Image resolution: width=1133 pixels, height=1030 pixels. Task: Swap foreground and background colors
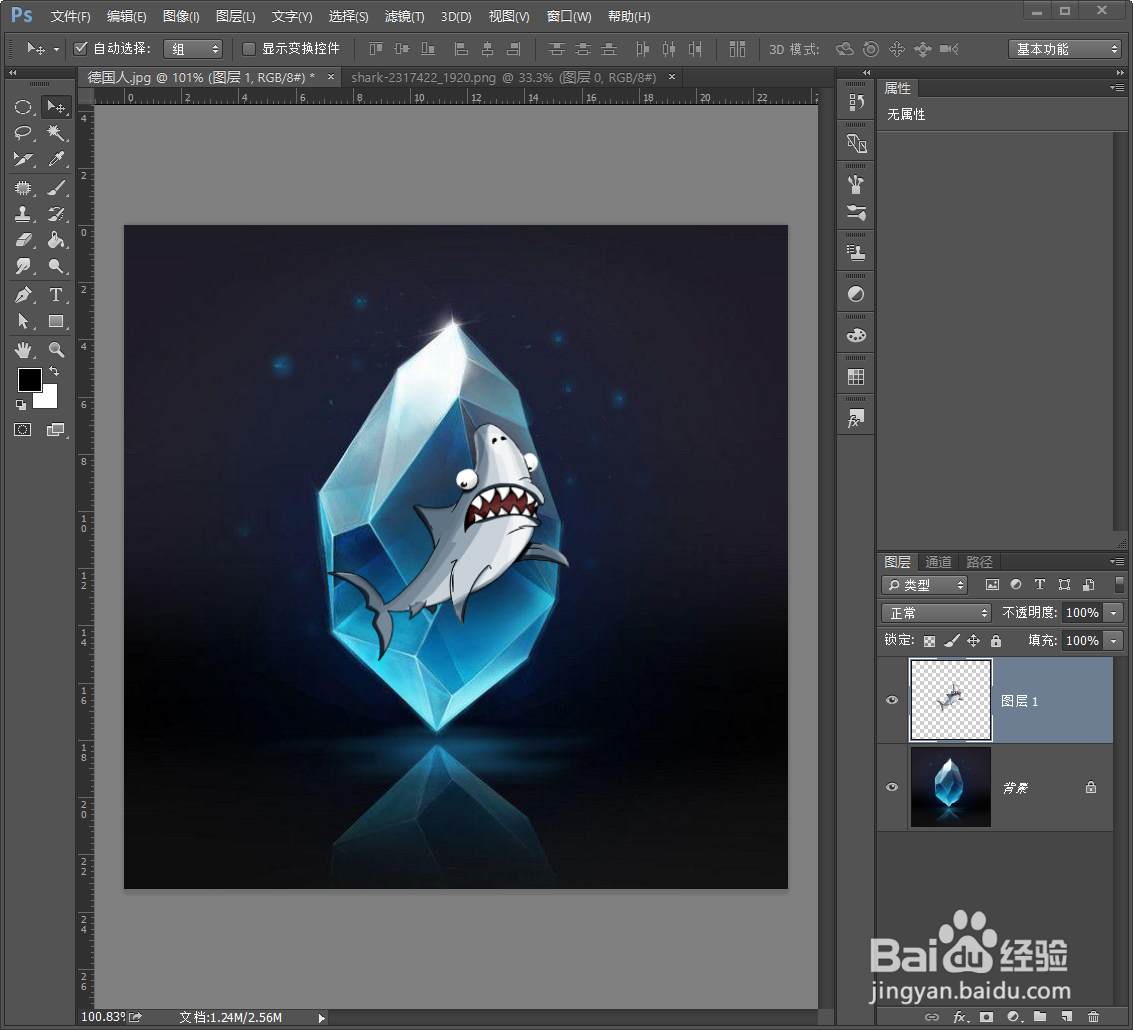tap(54, 372)
